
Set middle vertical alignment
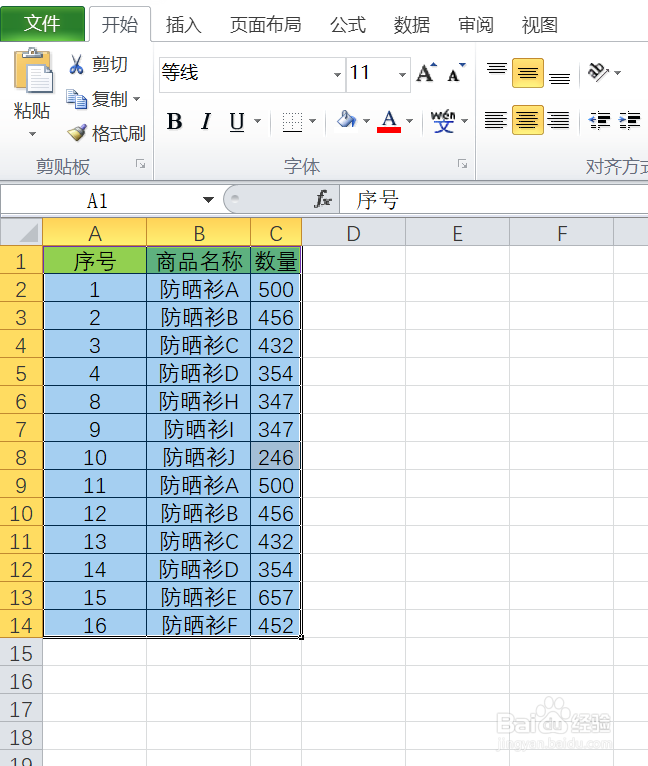528,73
